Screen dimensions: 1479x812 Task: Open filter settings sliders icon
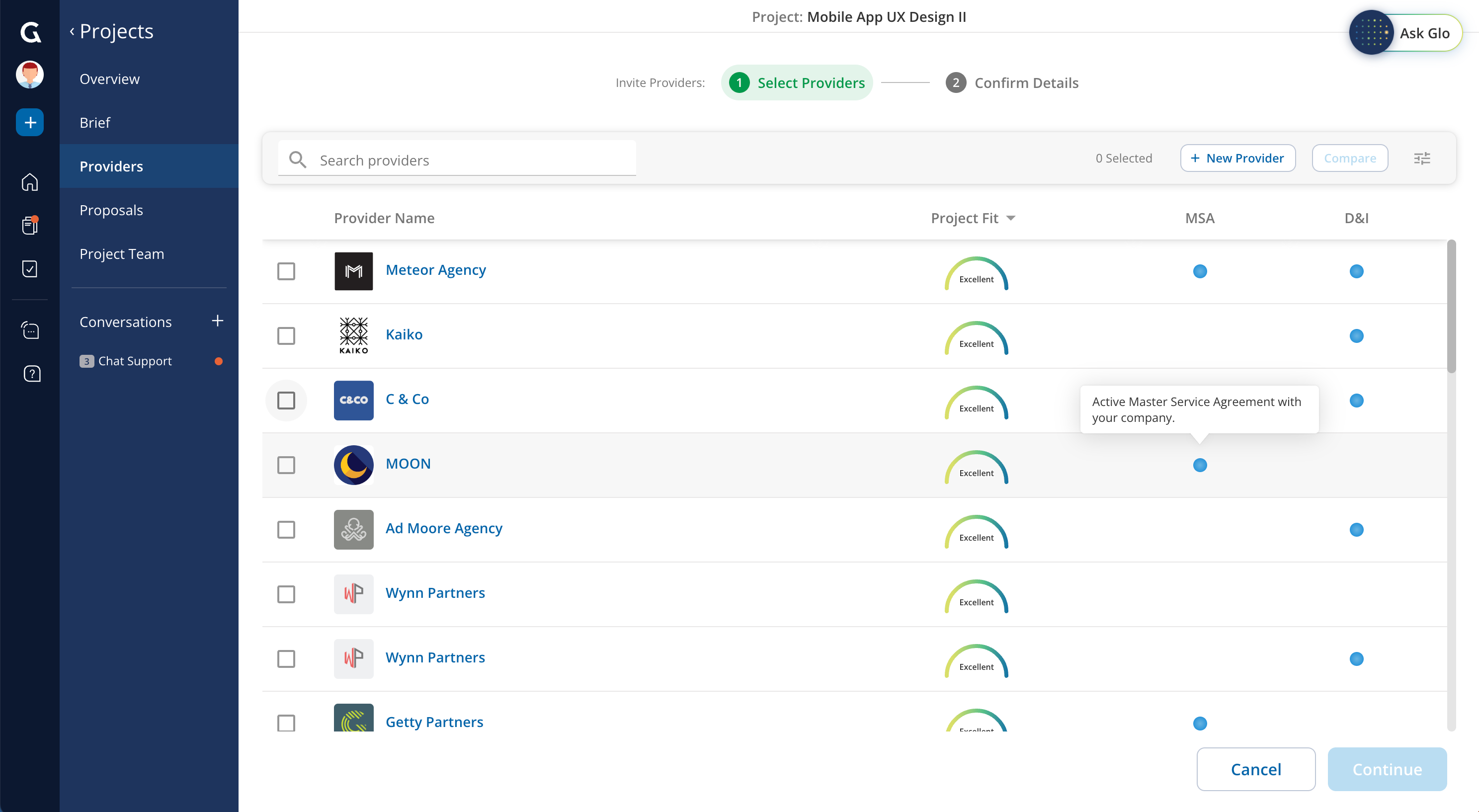point(1421,158)
